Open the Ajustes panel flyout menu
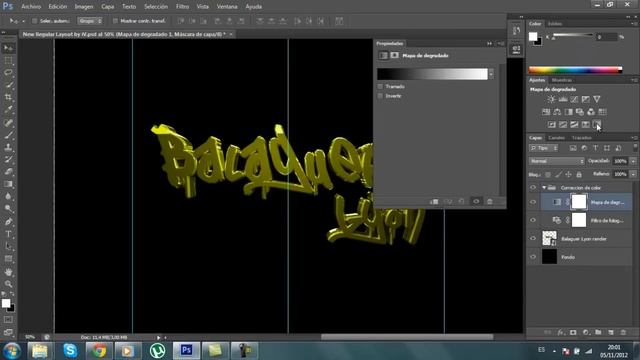Viewport: 640px width, 360px height. coord(633,80)
